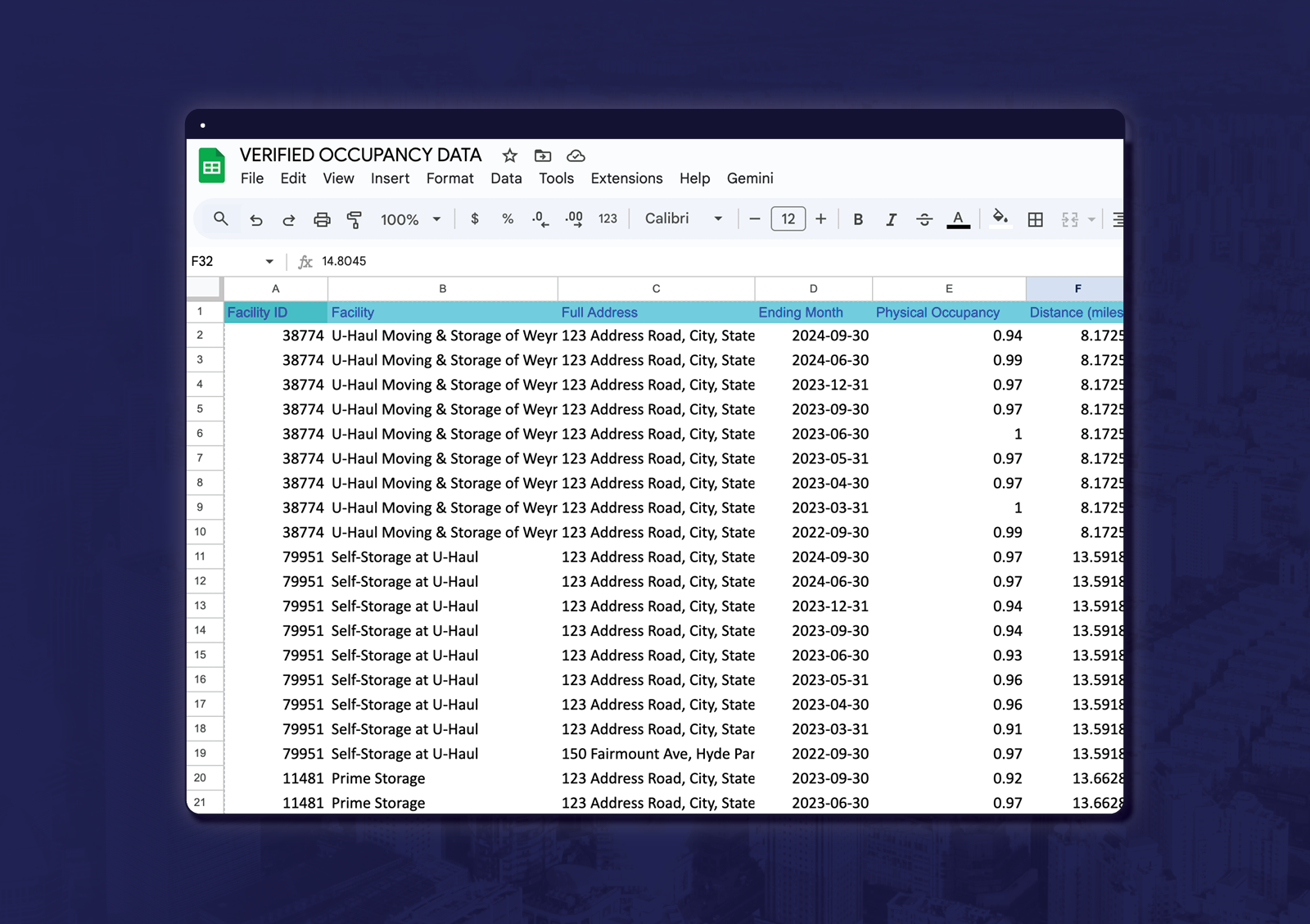Viewport: 1310px width, 924px height.
Task: Undo the last action
Action: tap(256, 219)
